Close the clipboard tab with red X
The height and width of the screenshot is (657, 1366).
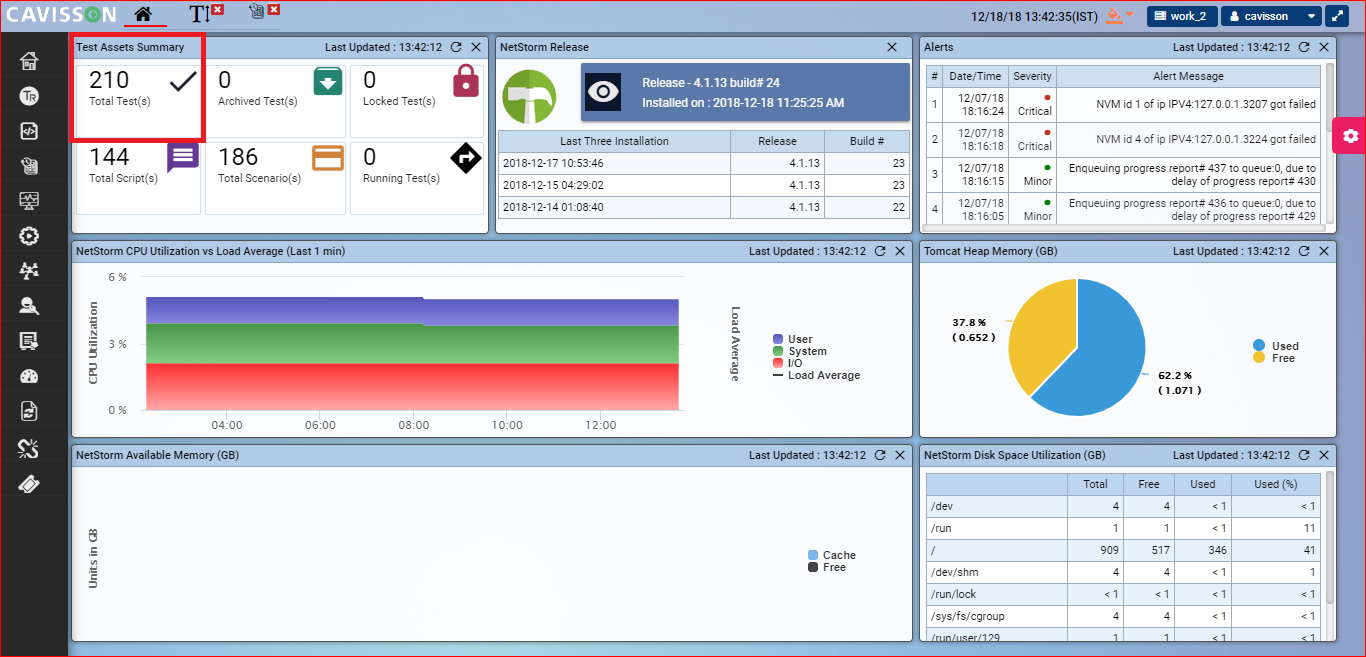coord(274,9)
